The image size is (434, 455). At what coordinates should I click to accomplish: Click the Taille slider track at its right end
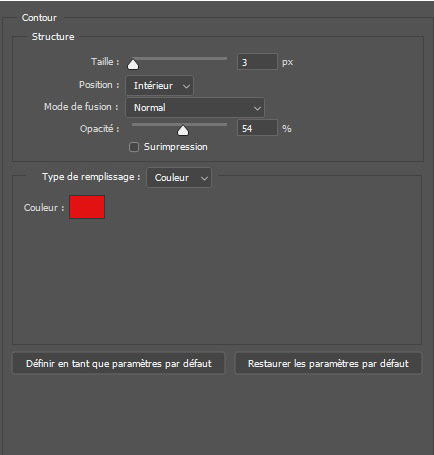pyautogui.click(x=225, y=59)
